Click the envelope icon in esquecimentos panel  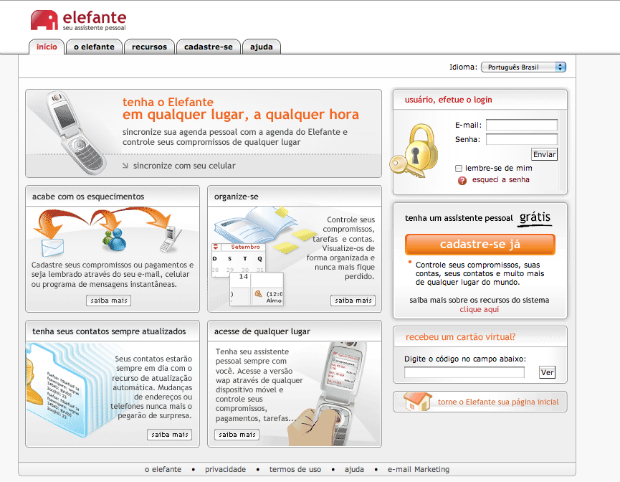[x=53, y=248]
